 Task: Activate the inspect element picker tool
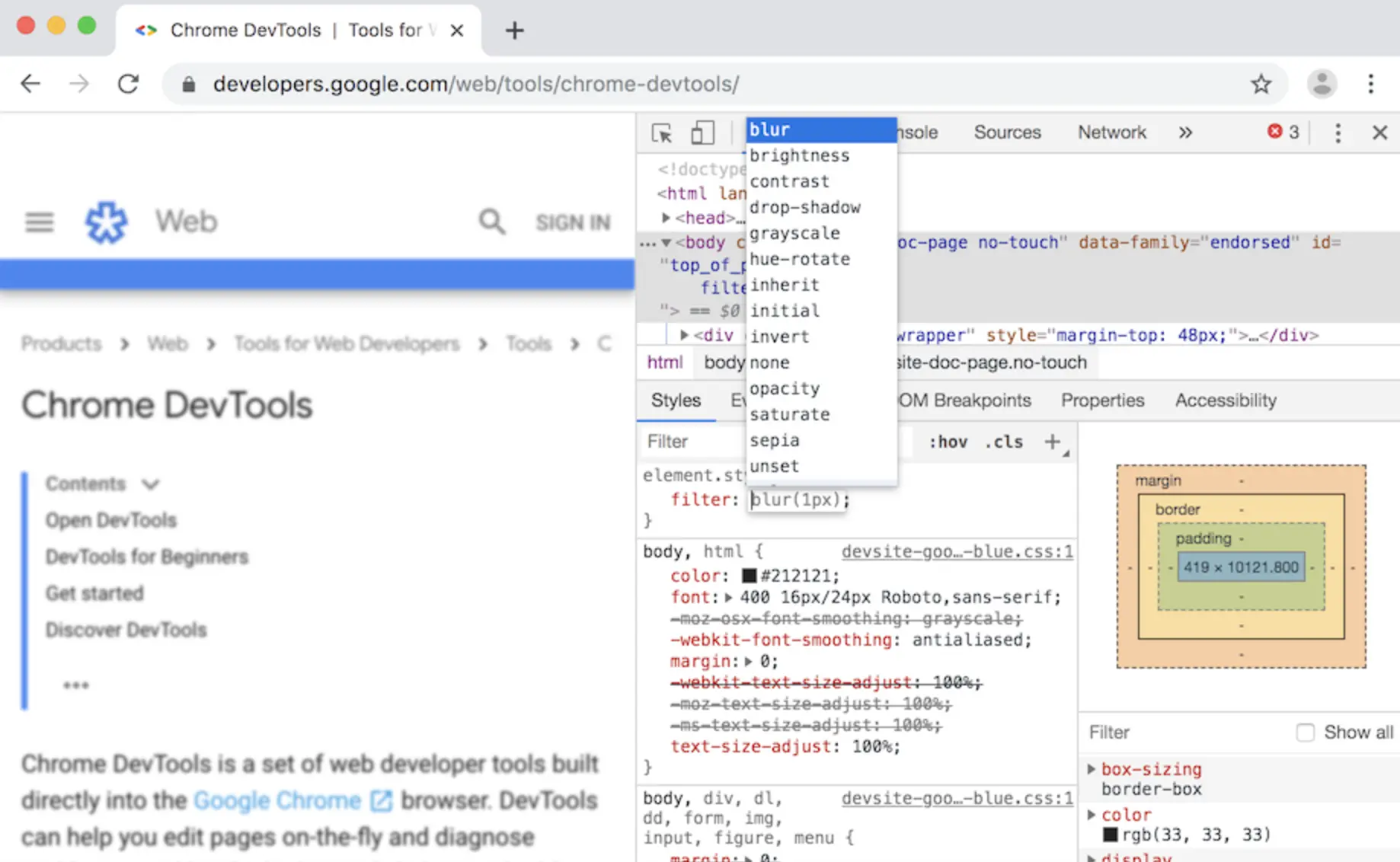pyautogui.click(x=662, y=133)
